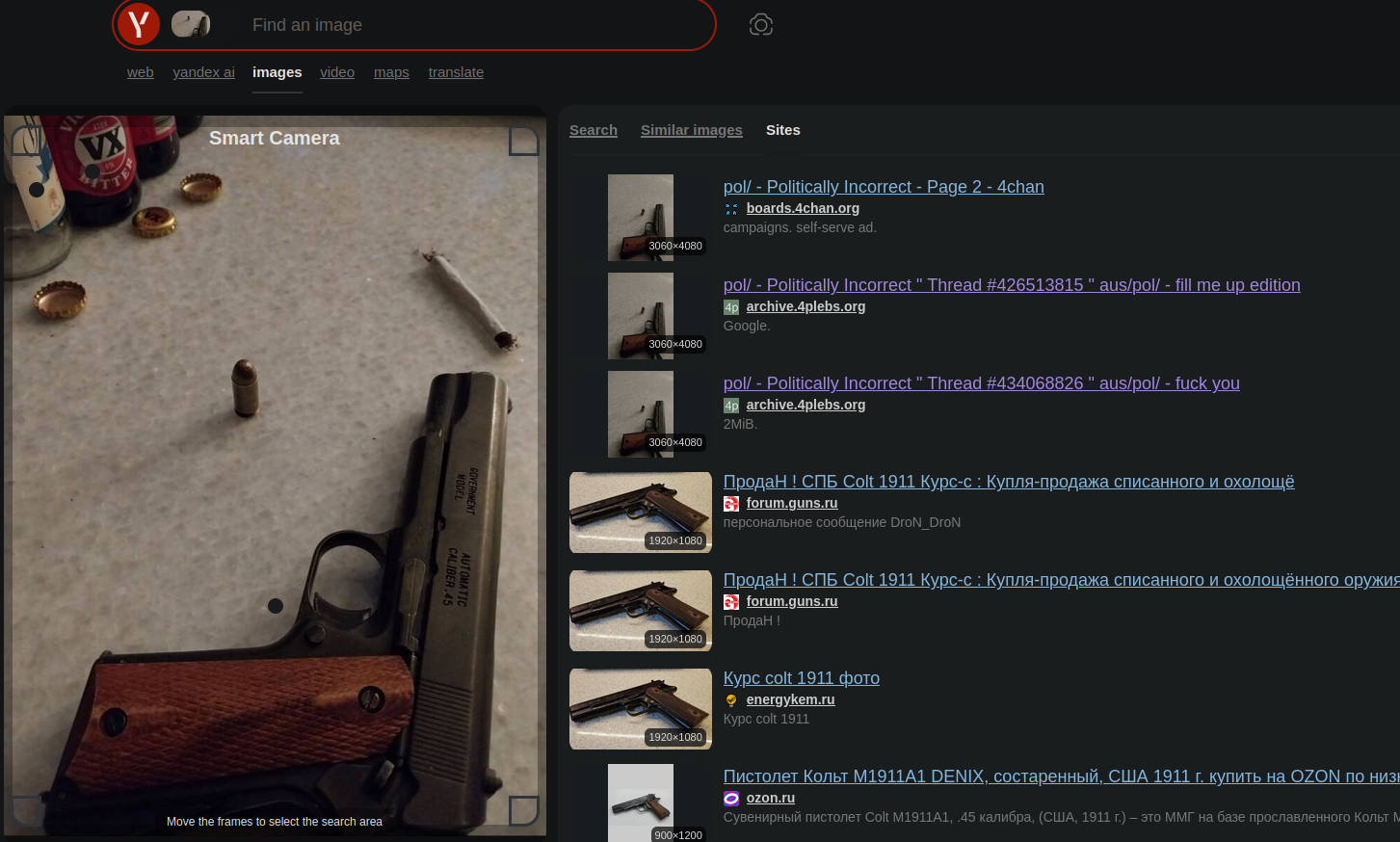
Task: Open the thumbnail for Thread #426513815 result
Action: 641,316
